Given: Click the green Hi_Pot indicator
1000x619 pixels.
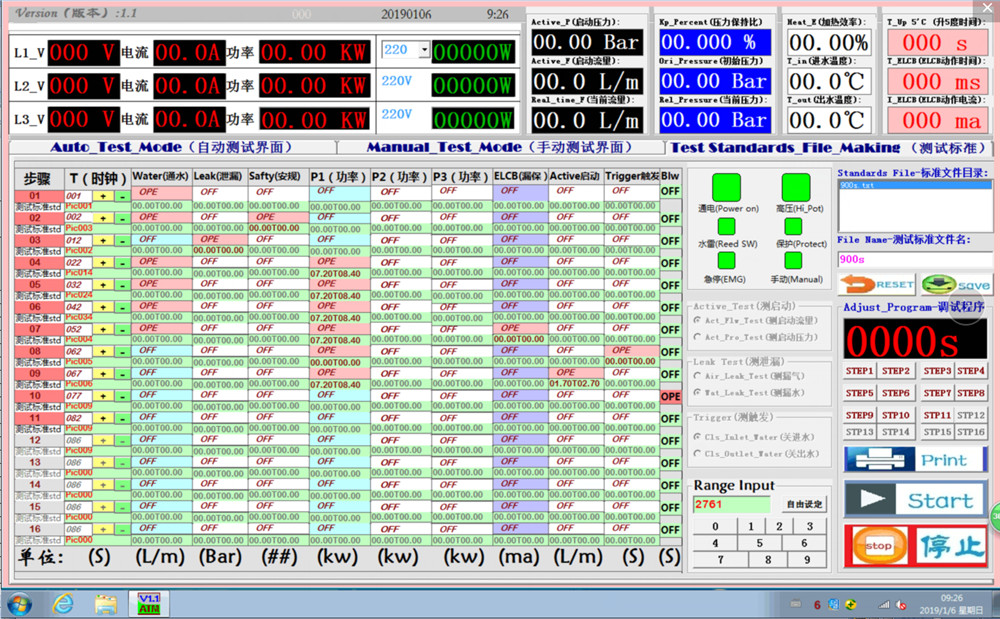Looking at the screenshot, I should coord(796,187).
